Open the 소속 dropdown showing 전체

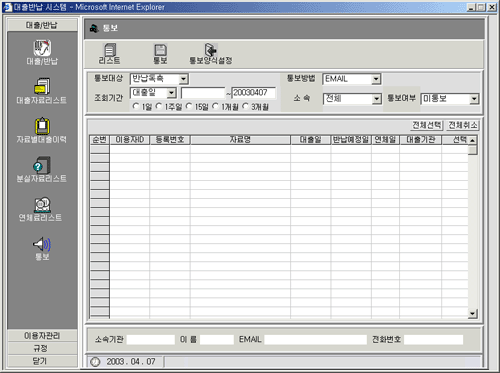352,99
